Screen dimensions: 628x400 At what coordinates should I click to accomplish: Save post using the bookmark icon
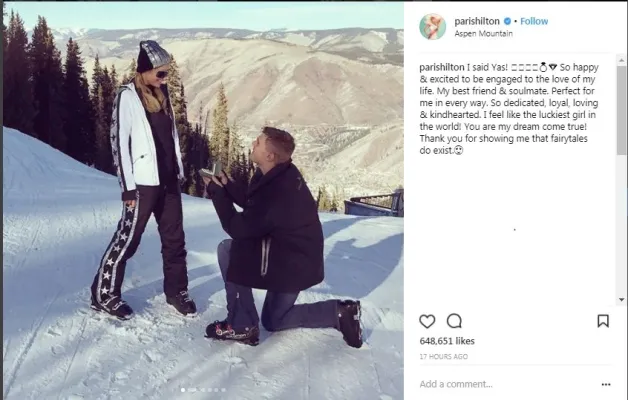click(603, 321)
